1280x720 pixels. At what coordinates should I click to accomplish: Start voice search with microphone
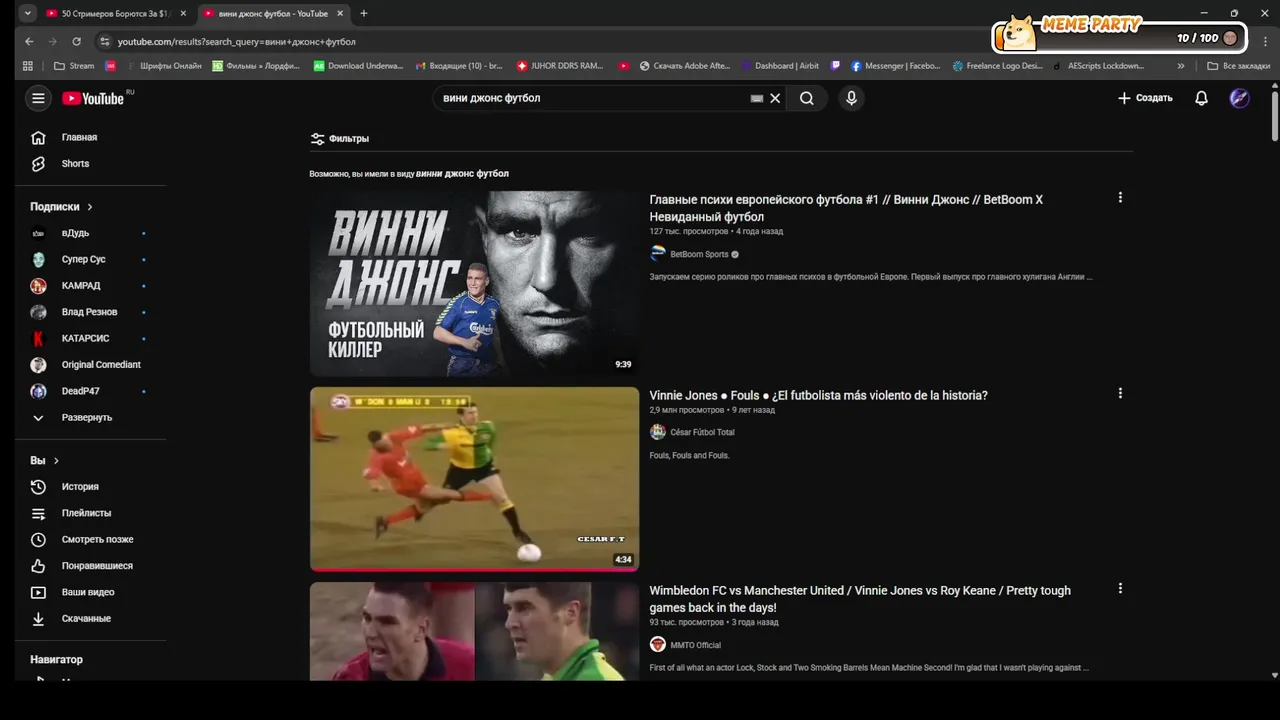(x=851, y=98)
